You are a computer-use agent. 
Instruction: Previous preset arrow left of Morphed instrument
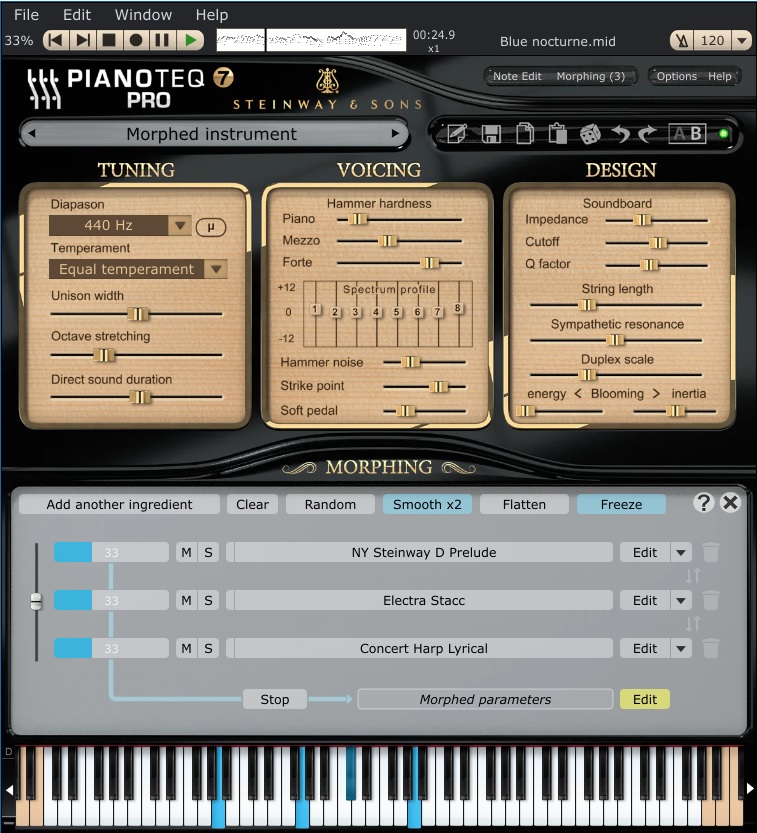tap(31, 134)
